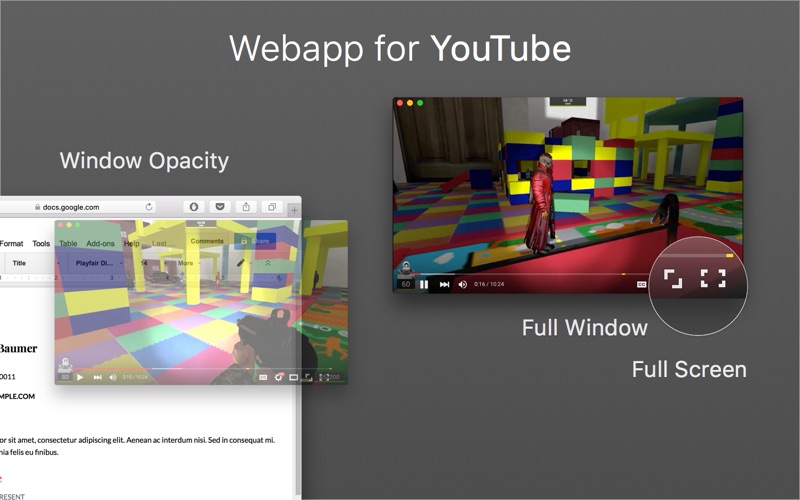Show all tabs using Safari tab overview icon
800x500 pixels.
pos(272,207)
